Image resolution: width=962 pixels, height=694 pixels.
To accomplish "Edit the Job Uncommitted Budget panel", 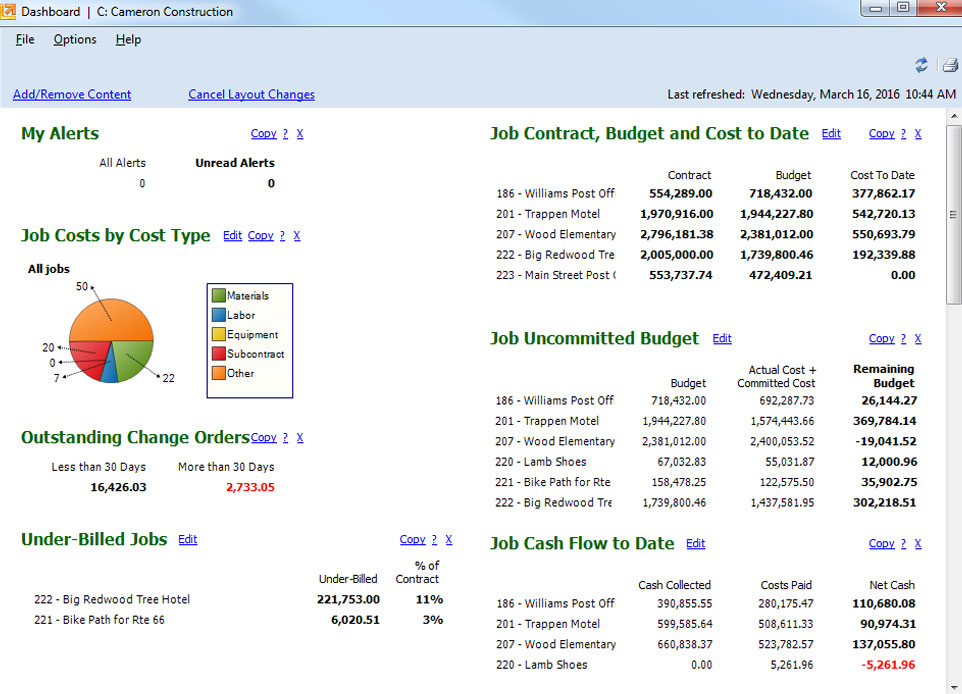I will coord(722,338).
